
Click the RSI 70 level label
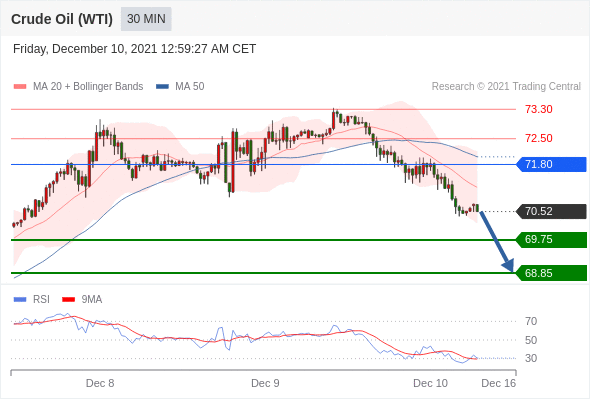click(x=531, y=321)
